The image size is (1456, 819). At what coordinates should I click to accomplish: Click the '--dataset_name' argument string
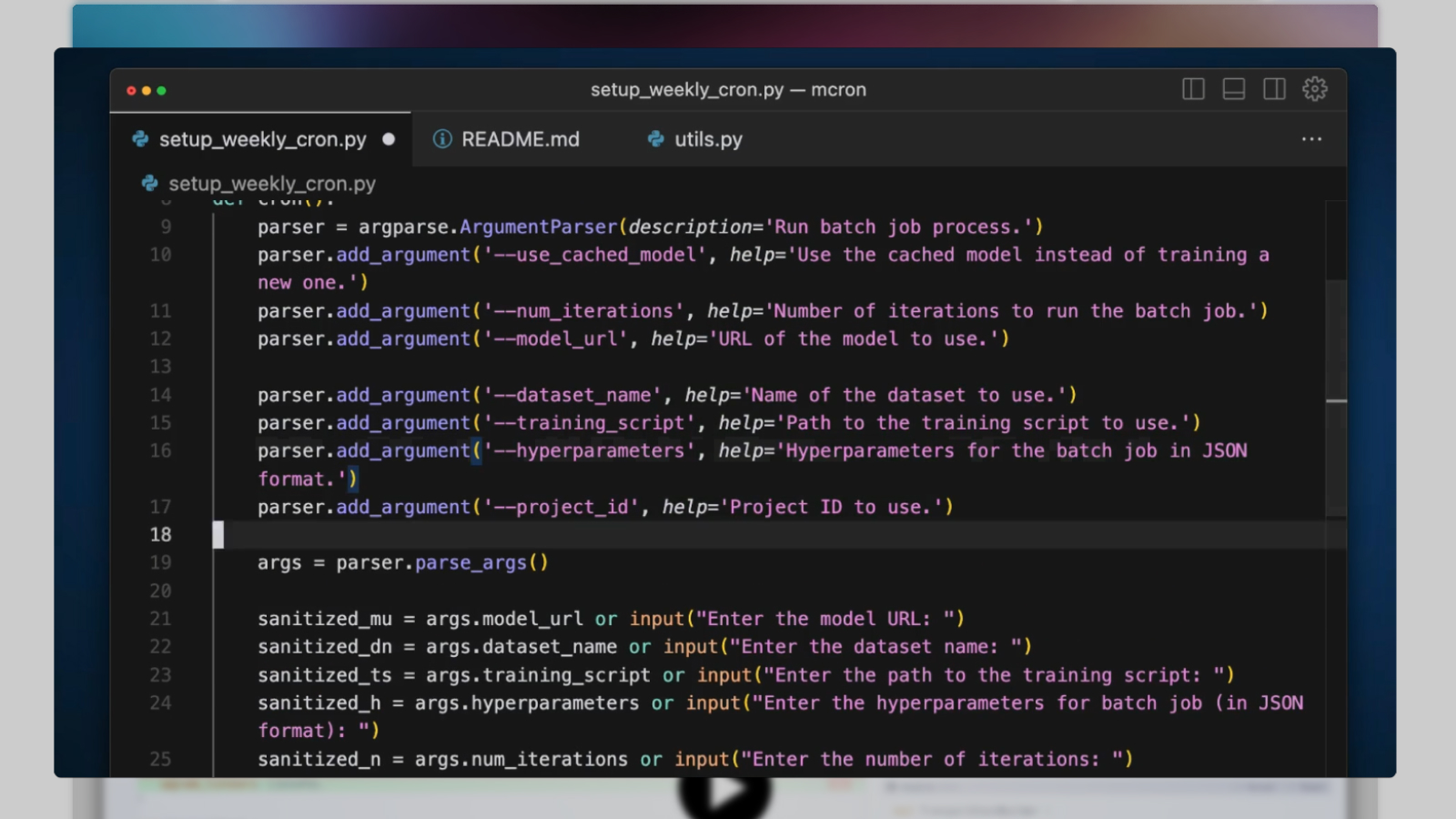pyautogui.click(x=572, y=395)
